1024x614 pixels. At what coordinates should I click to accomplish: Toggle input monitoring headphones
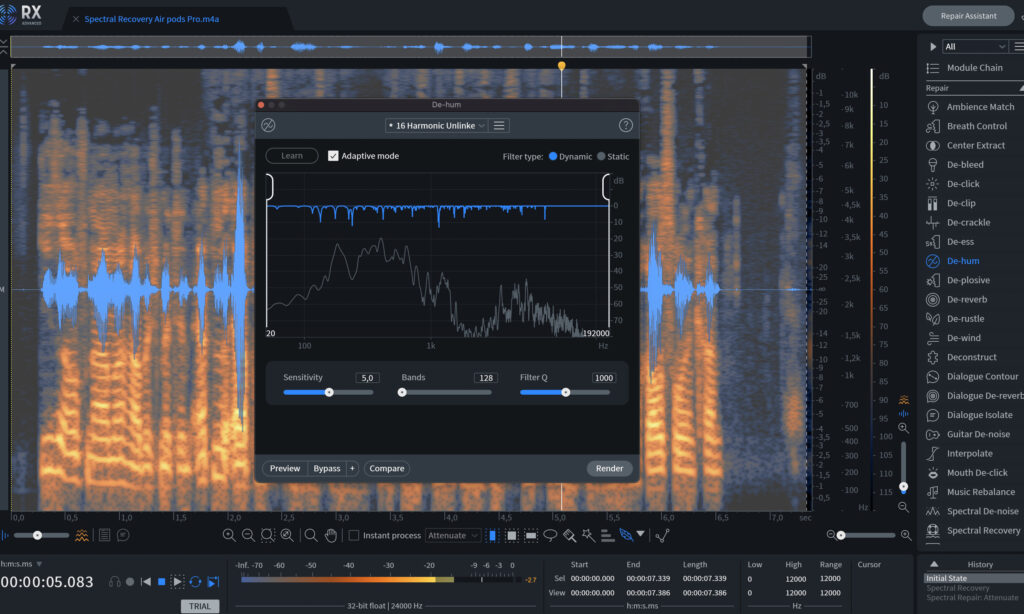point(115,581)
